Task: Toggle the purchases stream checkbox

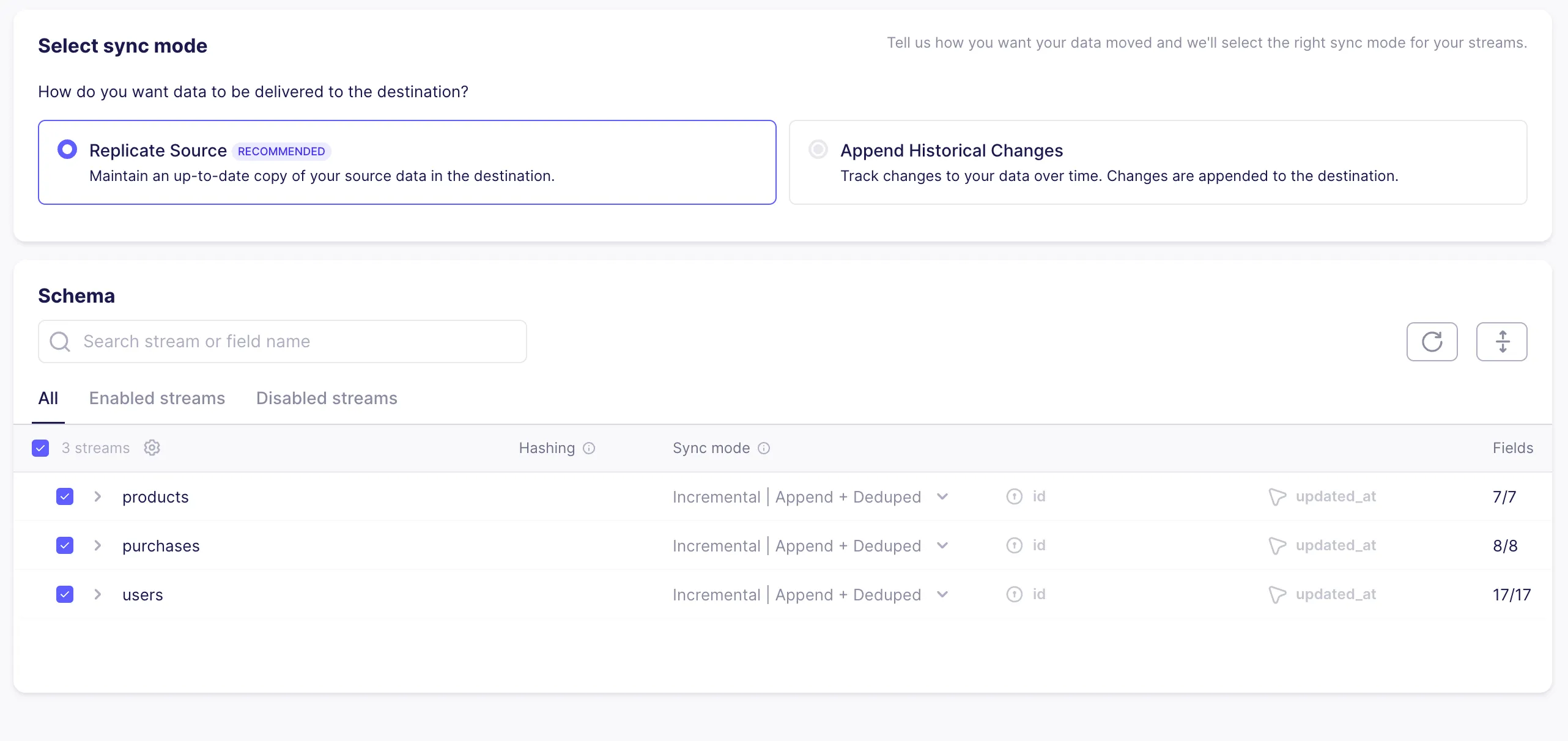Action: (65, 545)
